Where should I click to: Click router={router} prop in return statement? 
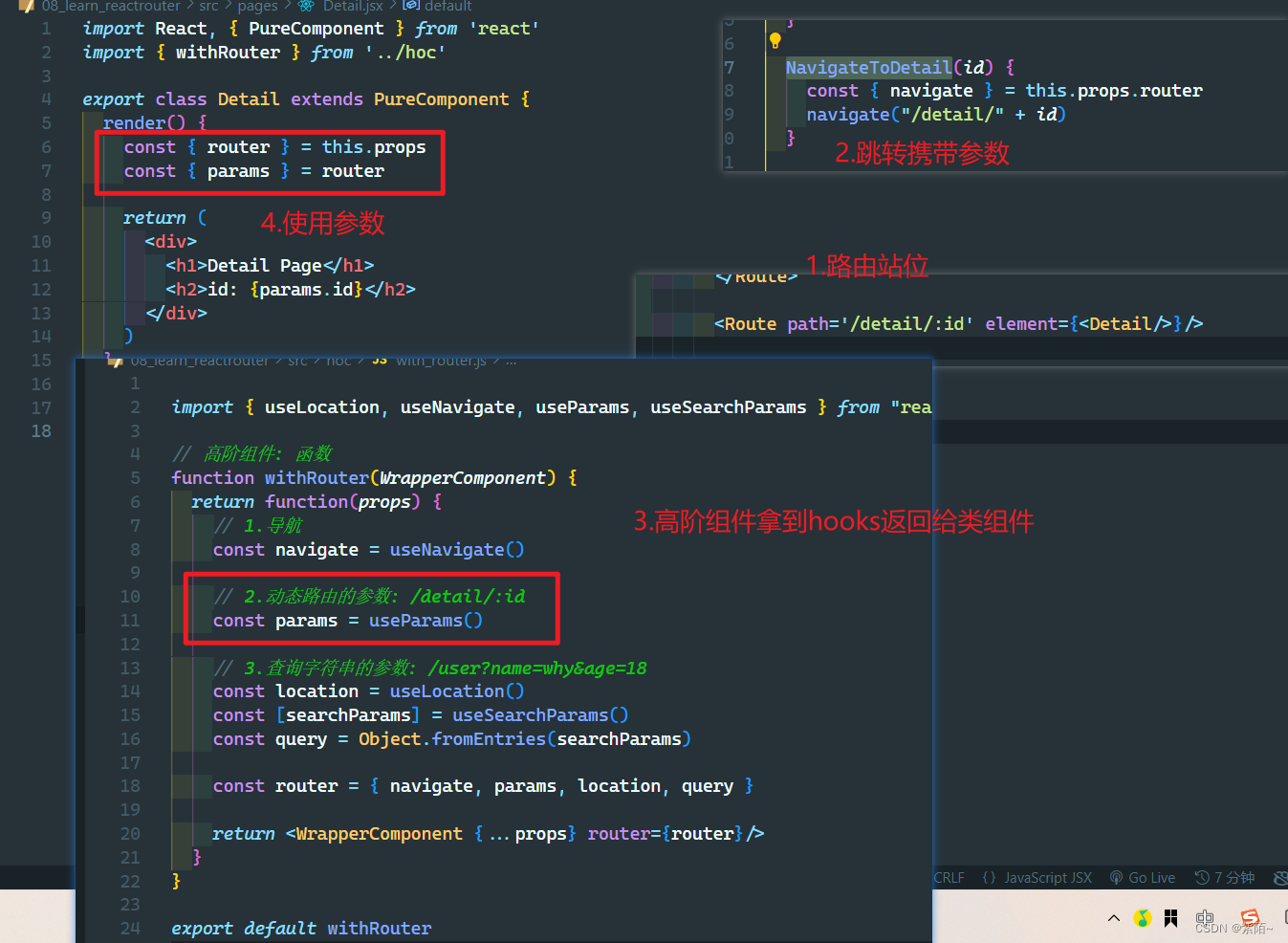[665, 834]
